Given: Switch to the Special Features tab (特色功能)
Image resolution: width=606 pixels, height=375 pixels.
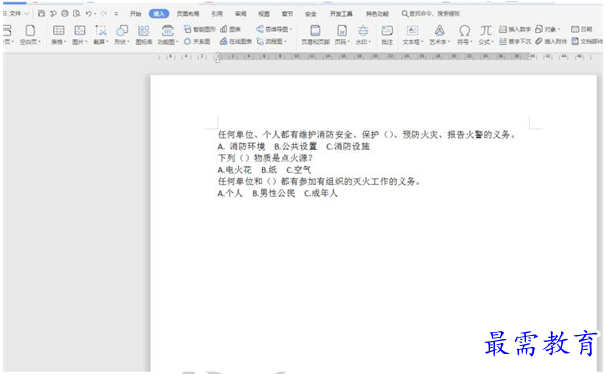Looking at the screenshot, I should tap(377, 14).
